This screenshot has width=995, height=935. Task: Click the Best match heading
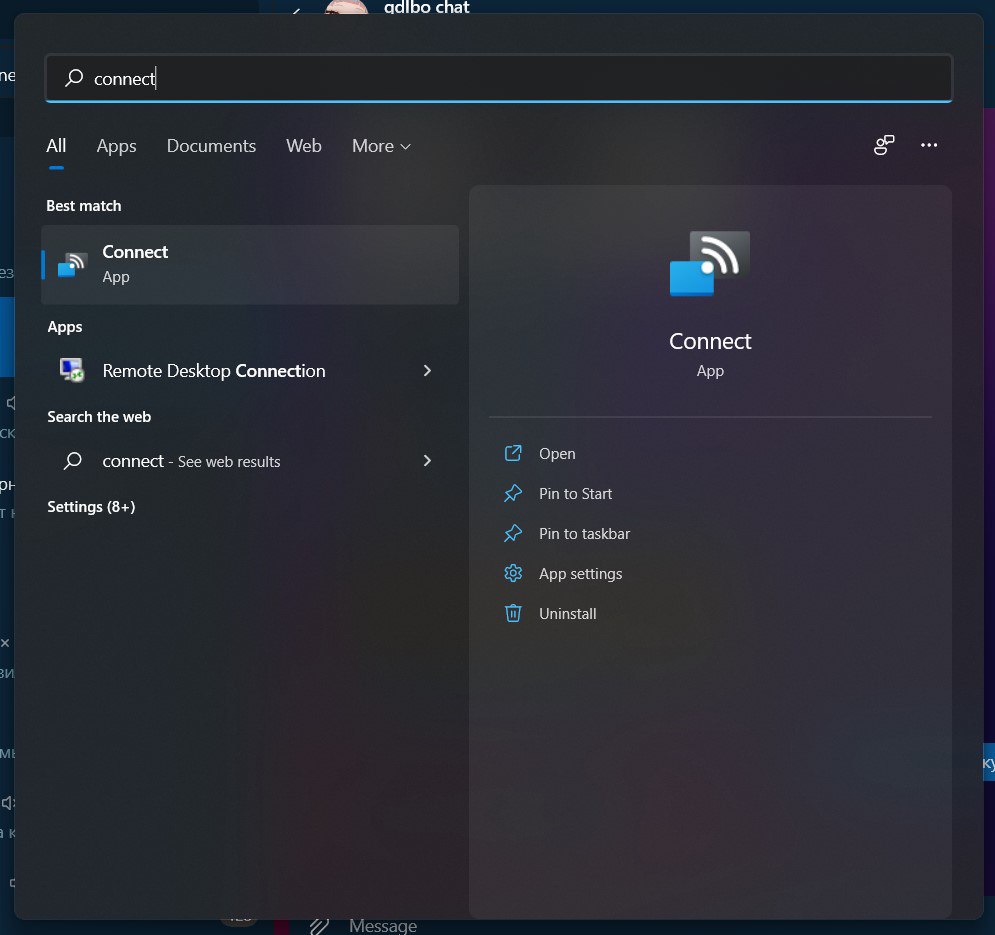[x=84, y=206]
